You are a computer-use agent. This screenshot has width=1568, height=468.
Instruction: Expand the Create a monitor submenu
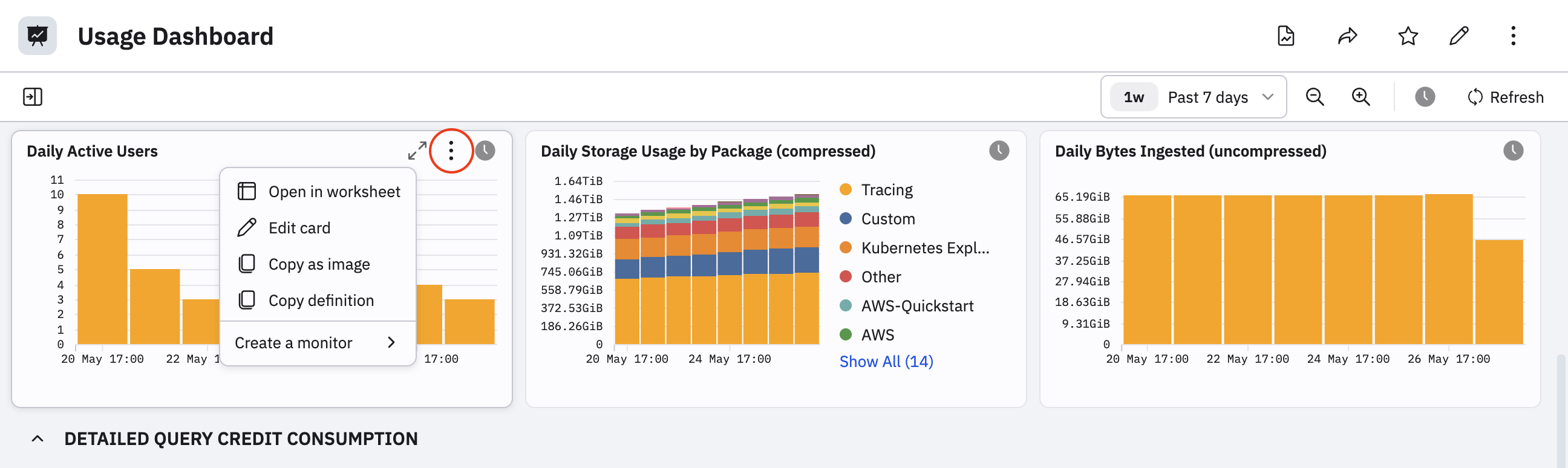(316, 343)
